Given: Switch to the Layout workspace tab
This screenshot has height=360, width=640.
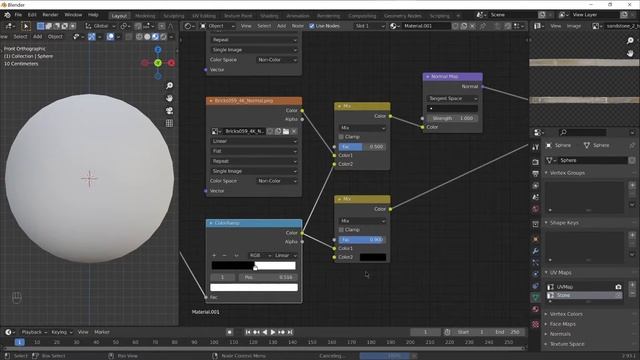Looking at the screenshot, I should pos(119,16).
